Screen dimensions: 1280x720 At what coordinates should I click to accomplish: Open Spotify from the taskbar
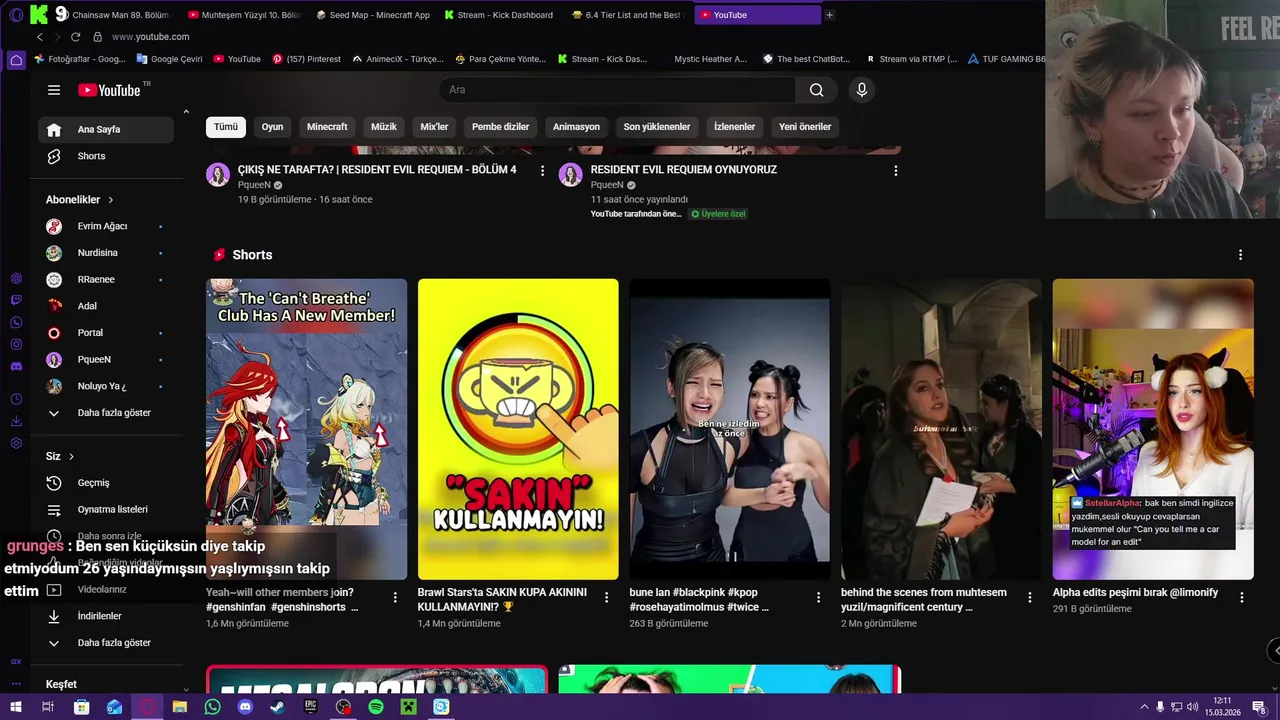(376, 707)
